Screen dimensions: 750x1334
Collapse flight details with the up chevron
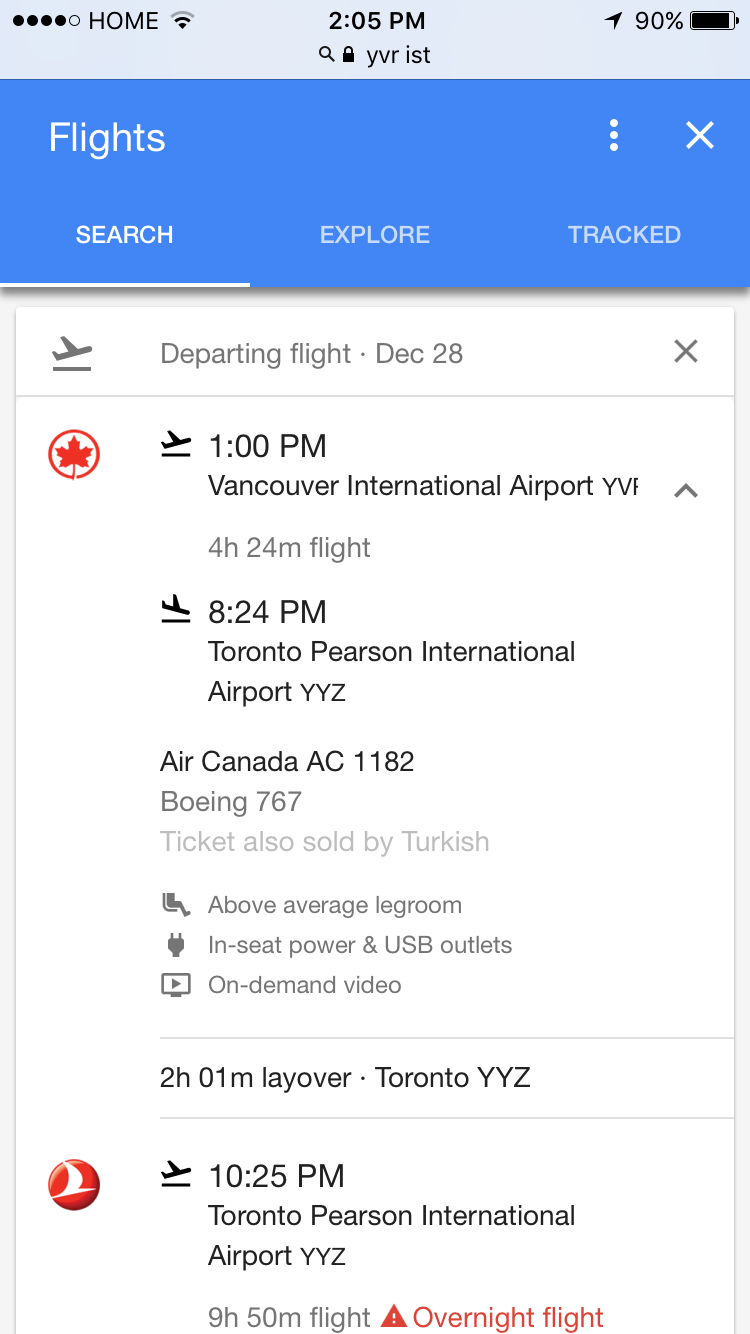point(686,490)
